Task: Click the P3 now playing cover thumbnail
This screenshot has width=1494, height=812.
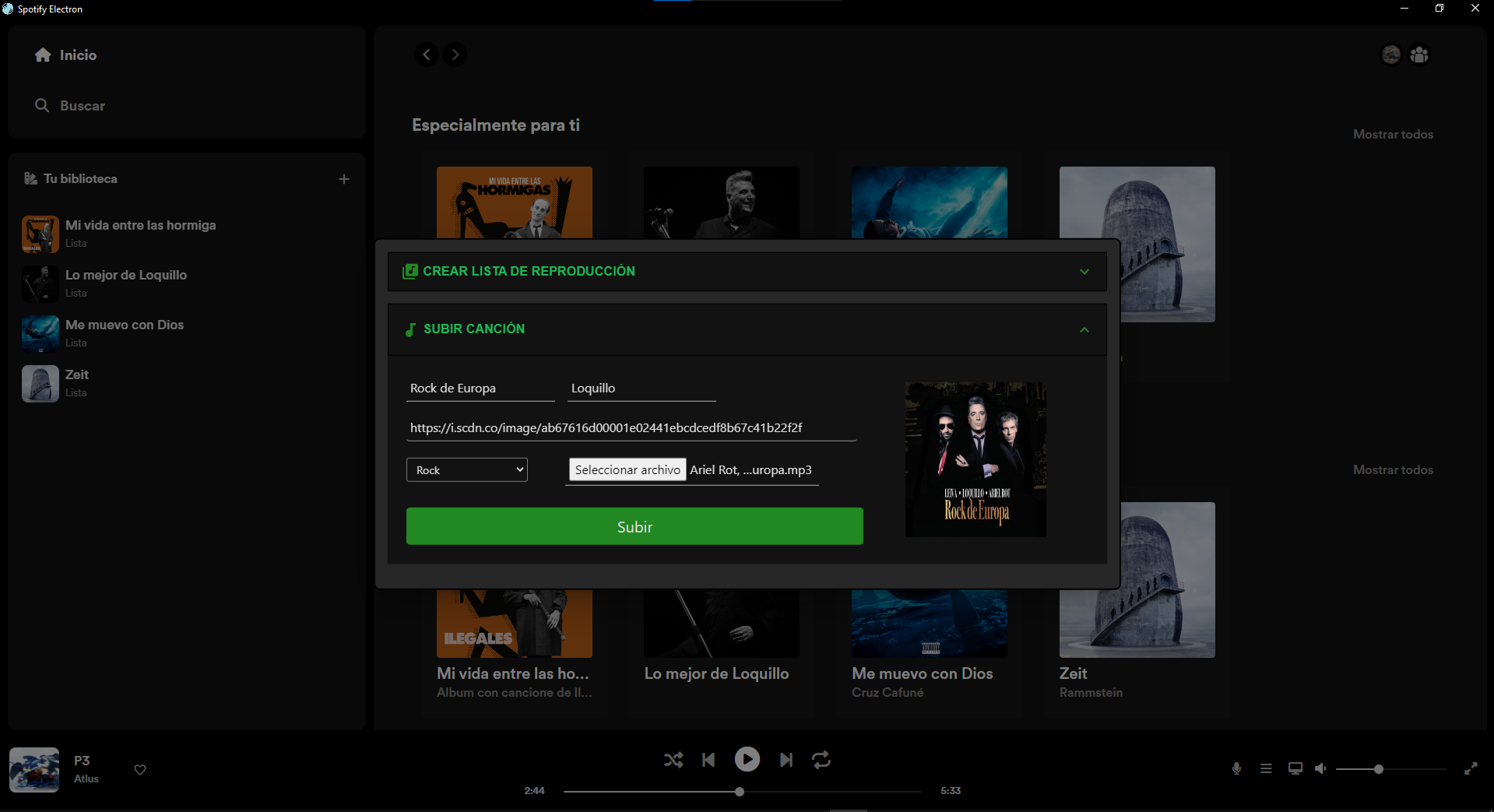Action: (34, 770)
